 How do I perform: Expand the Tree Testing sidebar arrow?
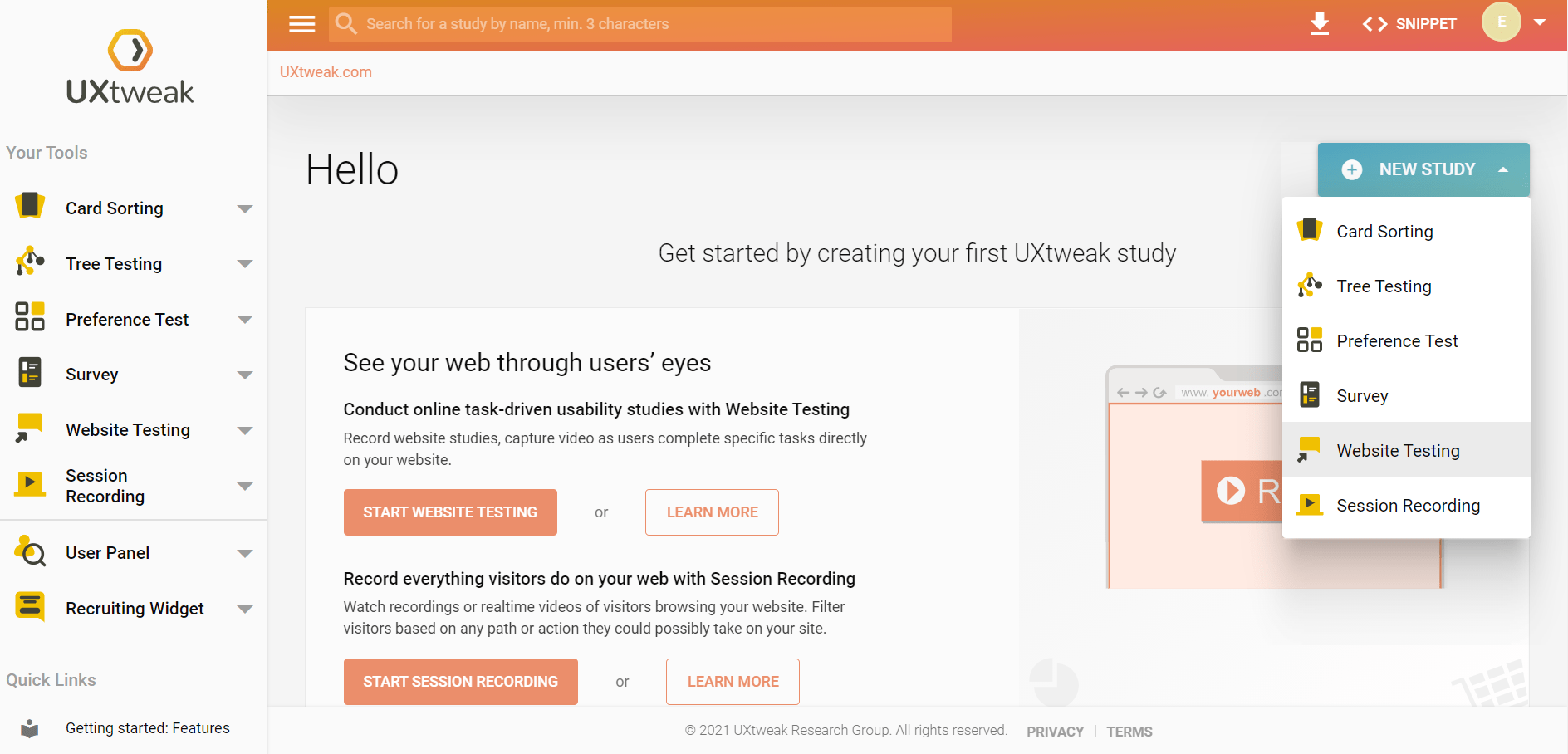coord(244,264)
